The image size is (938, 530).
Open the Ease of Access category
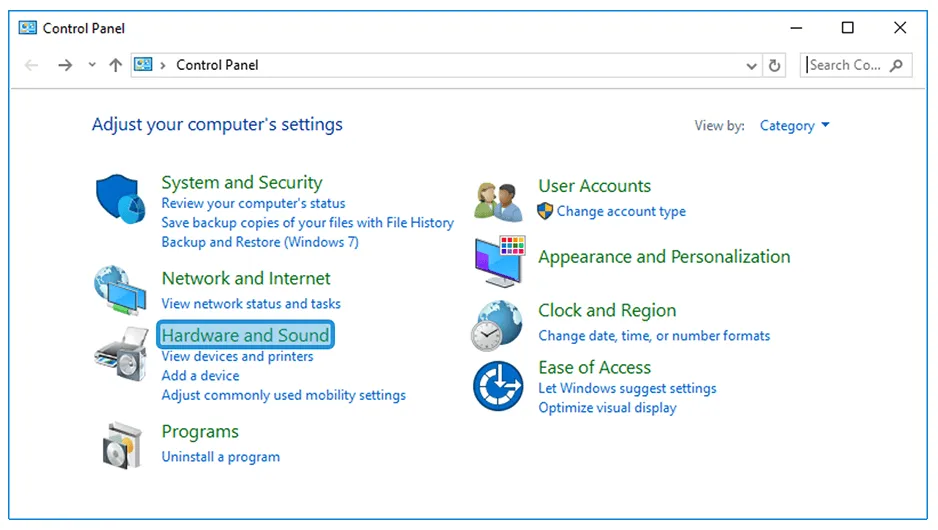tap(594, 367)
